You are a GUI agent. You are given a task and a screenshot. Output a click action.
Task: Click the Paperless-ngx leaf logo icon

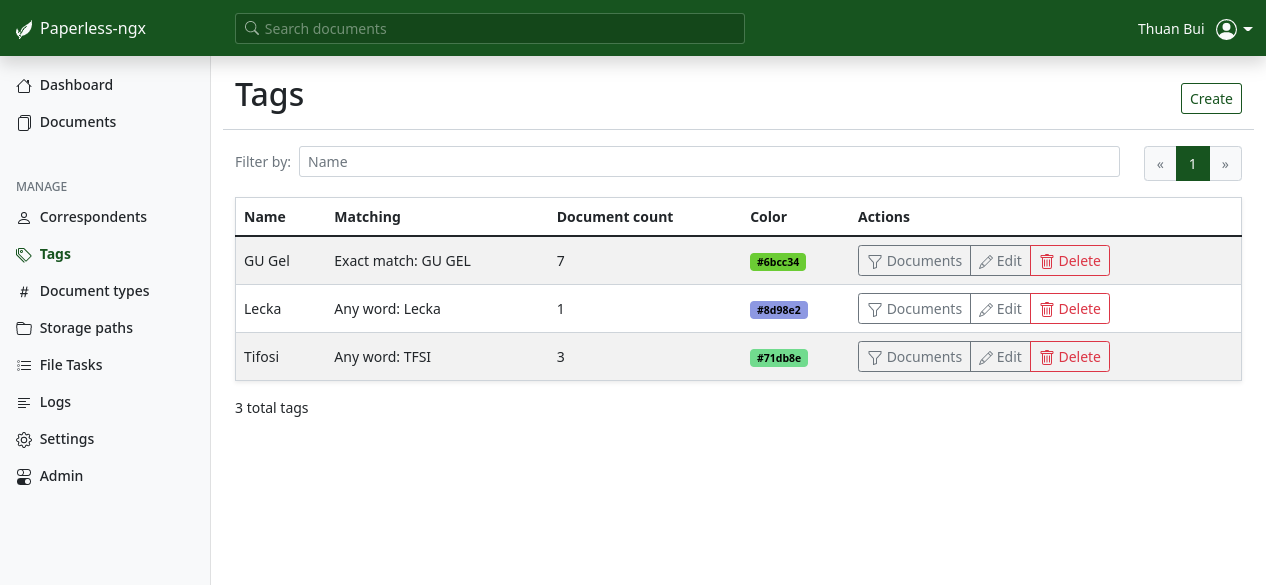(x=24, y=29)
